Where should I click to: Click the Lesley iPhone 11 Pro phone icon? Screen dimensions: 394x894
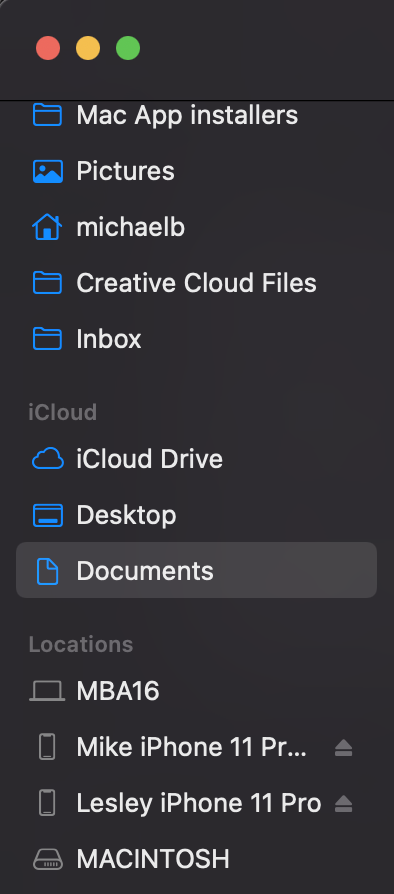[47, 803]
